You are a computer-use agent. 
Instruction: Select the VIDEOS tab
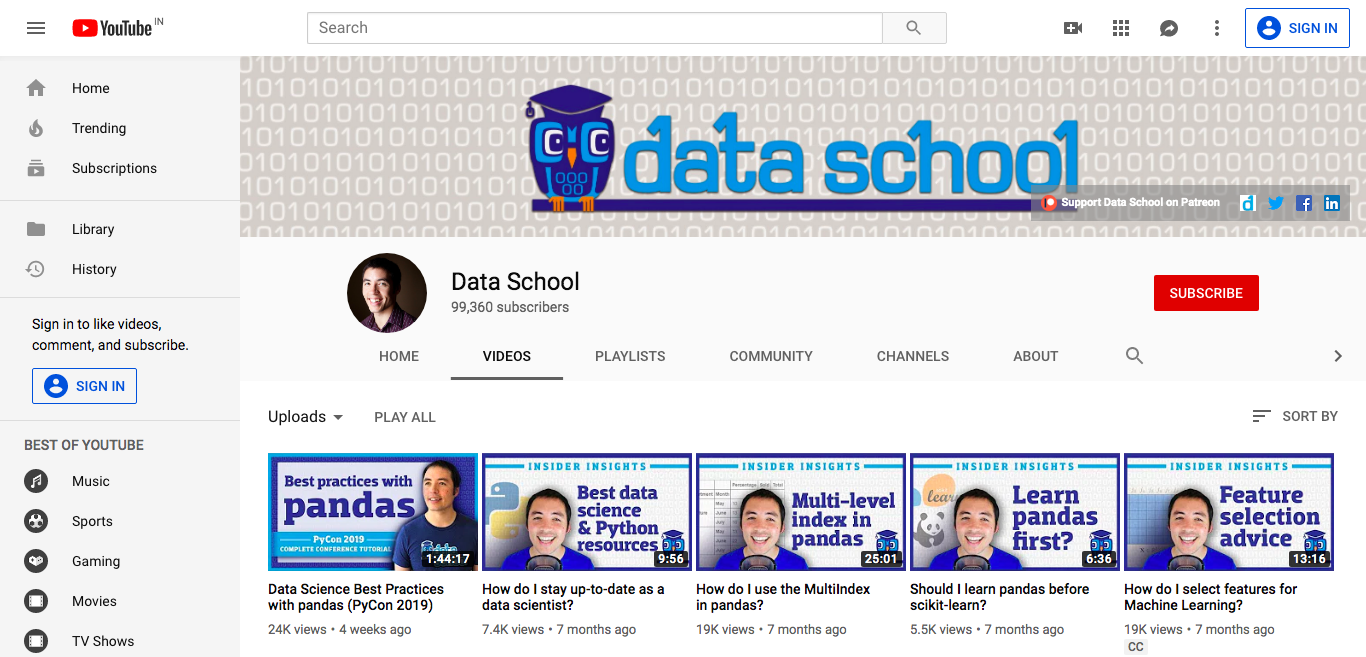507,356
